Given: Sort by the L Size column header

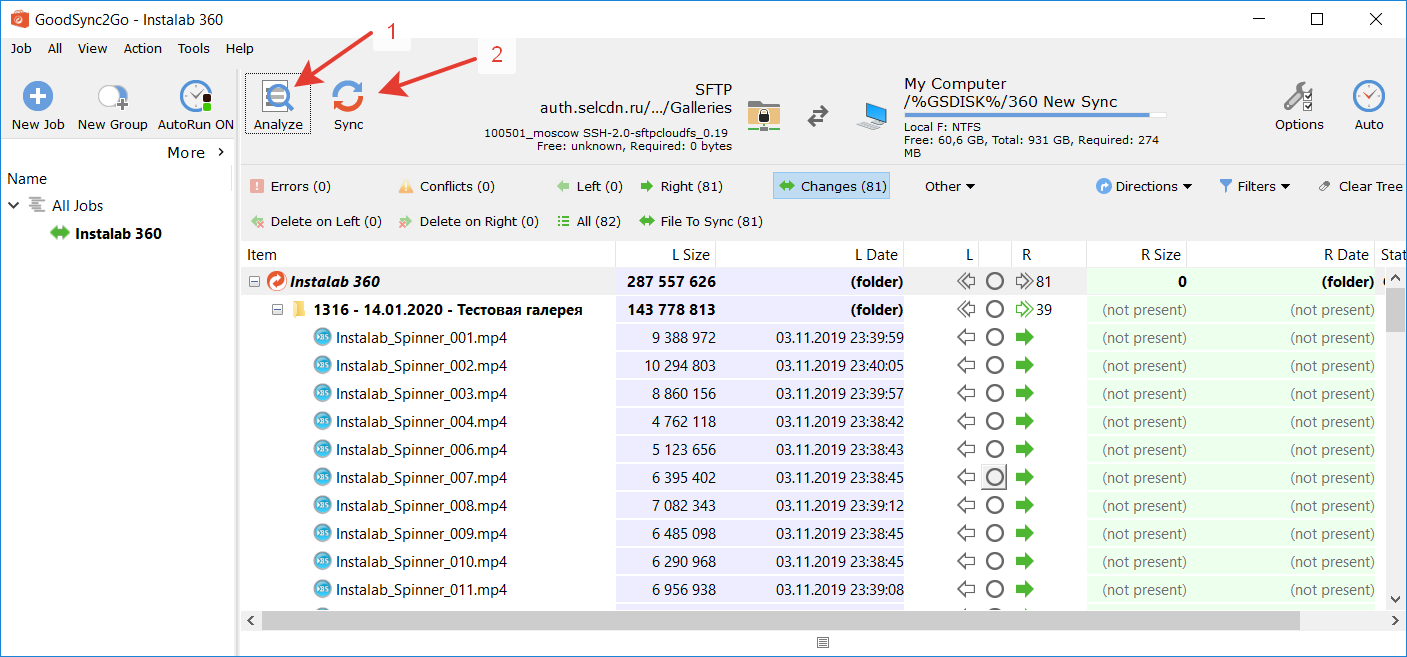Looking at the screenshot, I should click(666, 255).
